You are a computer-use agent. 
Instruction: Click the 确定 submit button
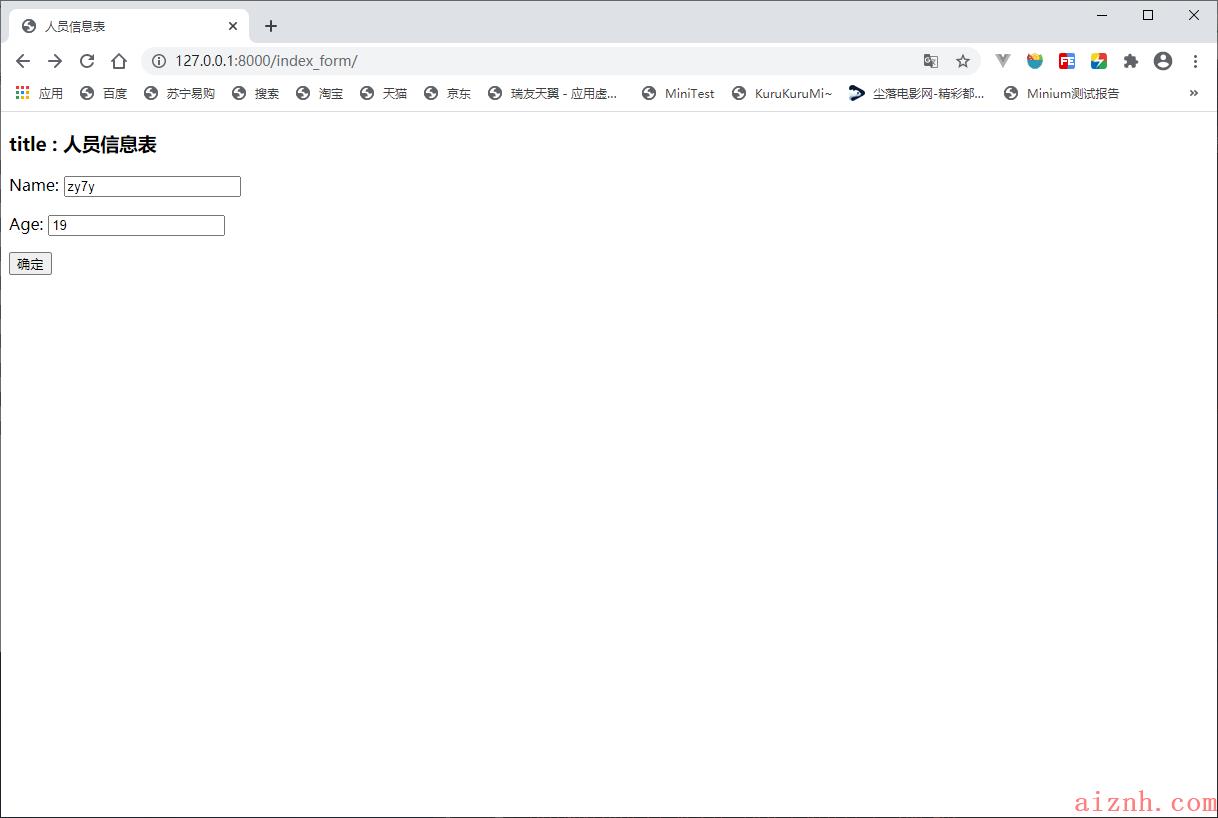30,264
